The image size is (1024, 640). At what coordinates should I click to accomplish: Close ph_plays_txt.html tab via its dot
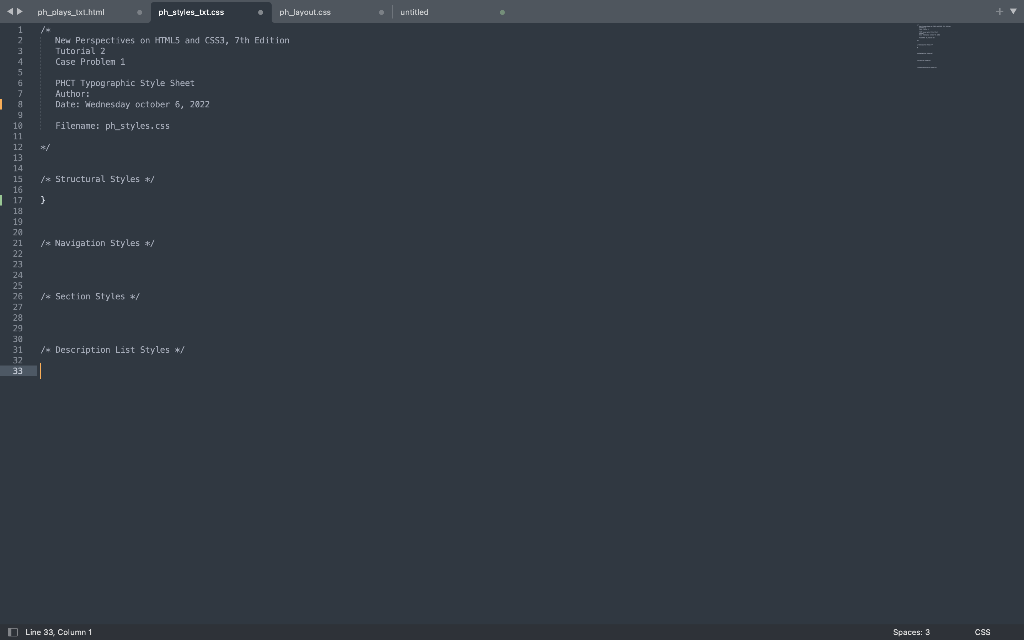139,12
